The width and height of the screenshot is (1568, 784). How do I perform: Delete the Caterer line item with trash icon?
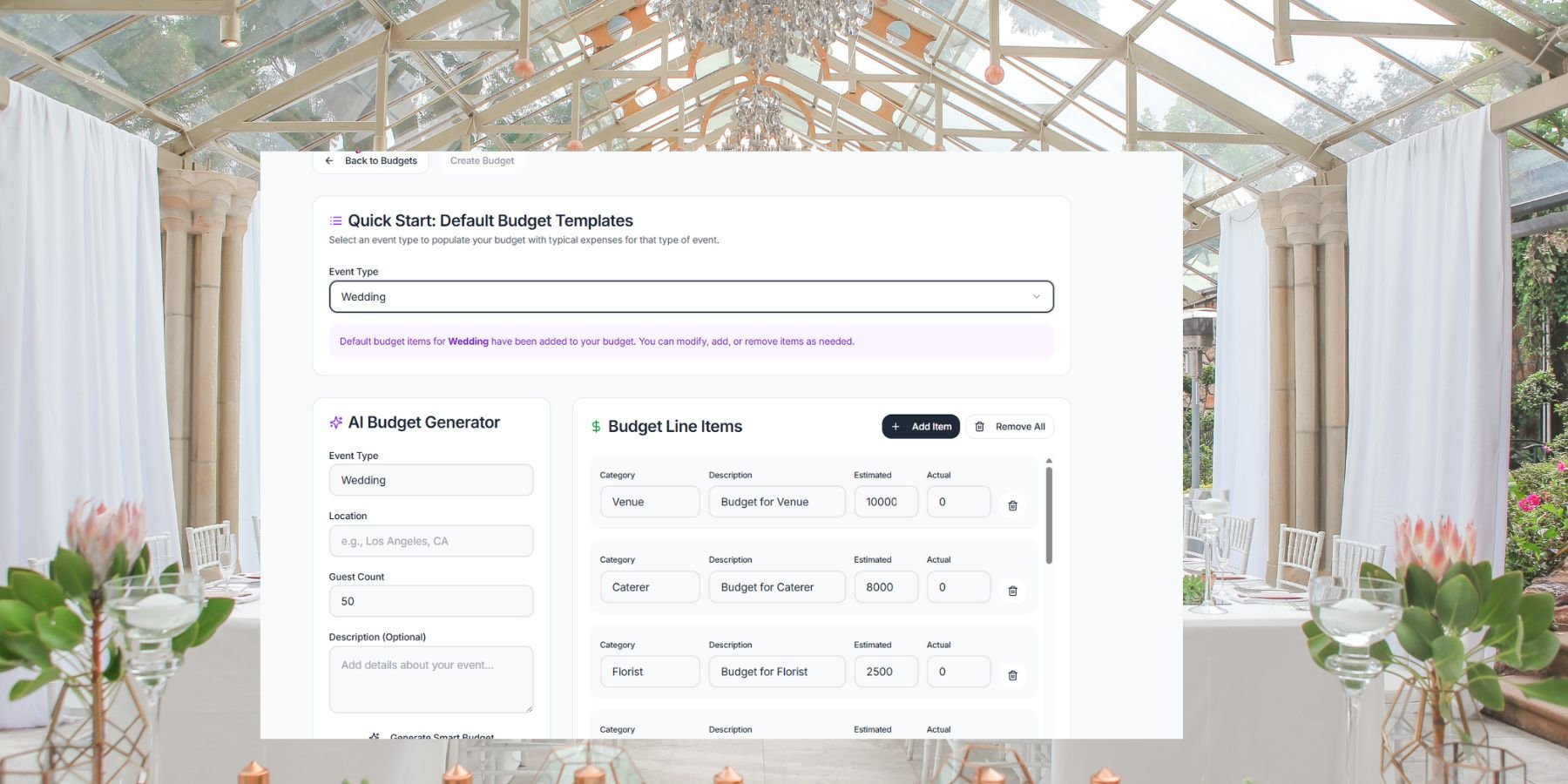[1012, 591]
